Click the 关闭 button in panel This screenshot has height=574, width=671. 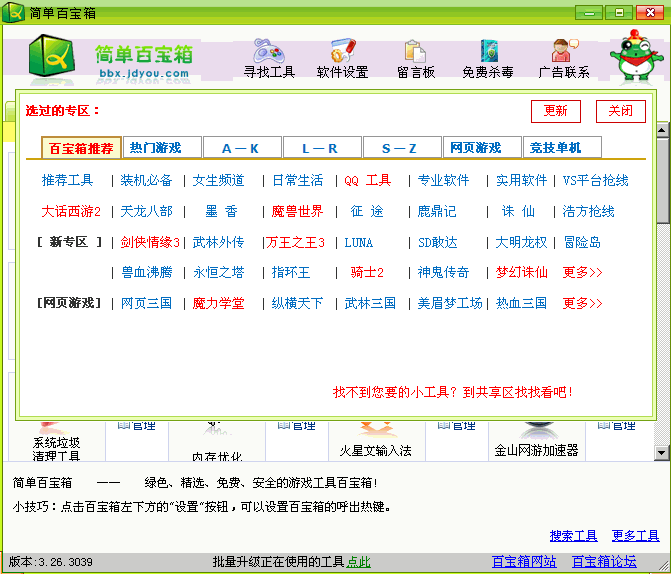[x=621, y=111]
